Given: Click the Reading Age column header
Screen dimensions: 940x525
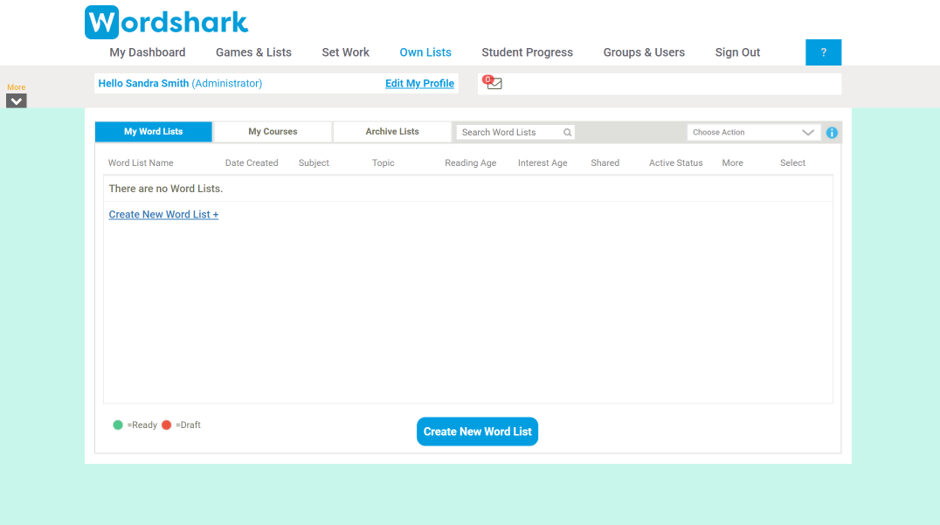Looking at the screenshot, I should (471, 163).
